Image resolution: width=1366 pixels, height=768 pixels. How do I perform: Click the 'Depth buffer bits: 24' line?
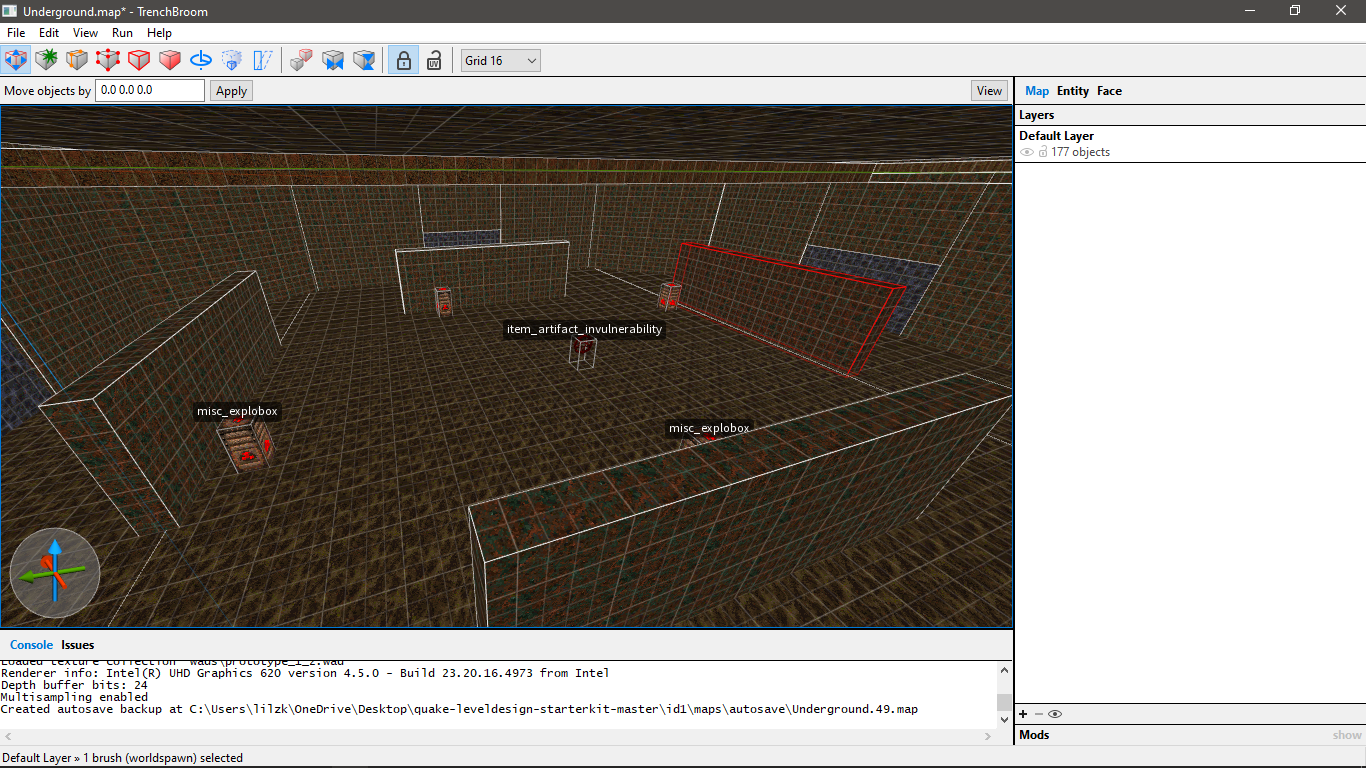(74, 685)
